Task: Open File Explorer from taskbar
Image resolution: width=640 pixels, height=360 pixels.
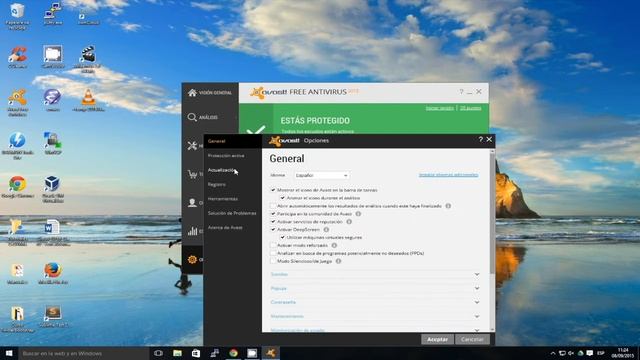Action: click(x=177, y=353)
